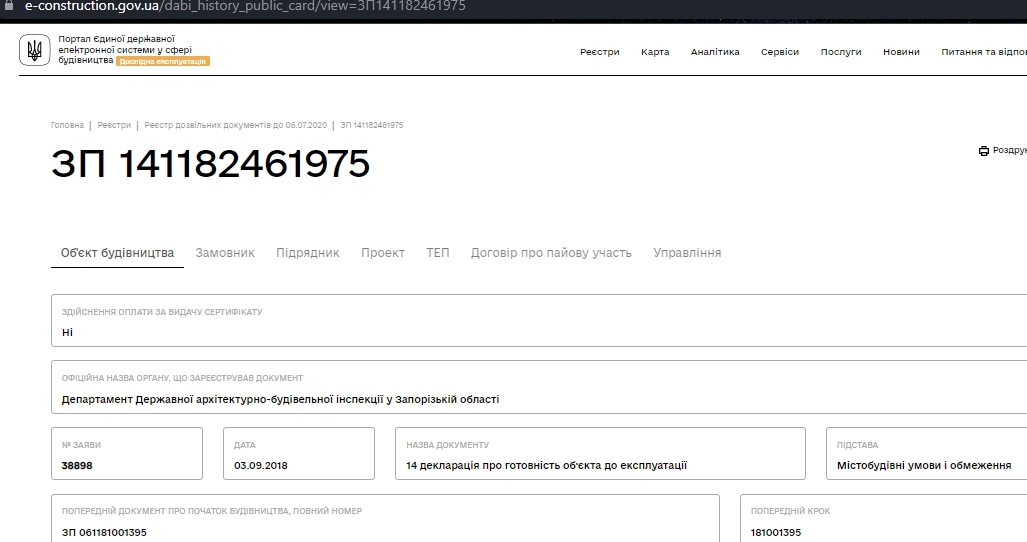Click the Дата field label
The width and height of the screenshot is (1027, 542).
click(244, 445)
